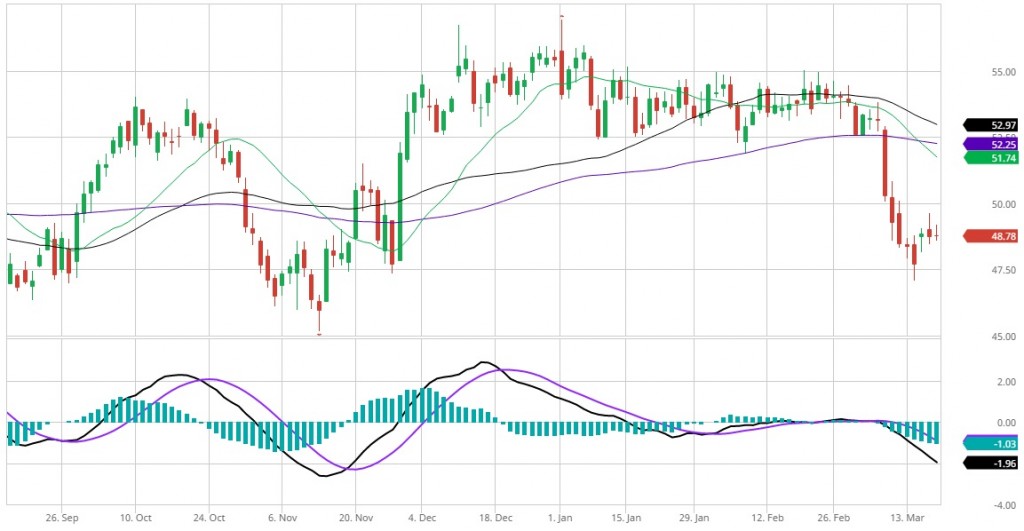Image resolution: width=1024 pixels, height=531 pixels.
Task: Click the 20. Nov date label
Action: click(x=355, y=517)
